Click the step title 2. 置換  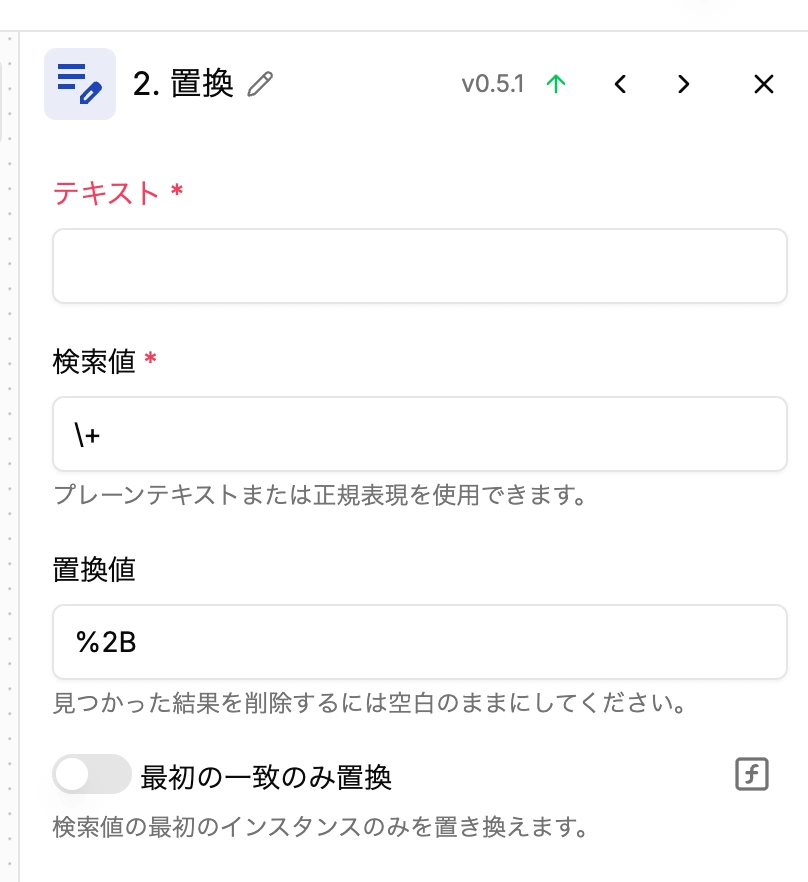[183, 84]
